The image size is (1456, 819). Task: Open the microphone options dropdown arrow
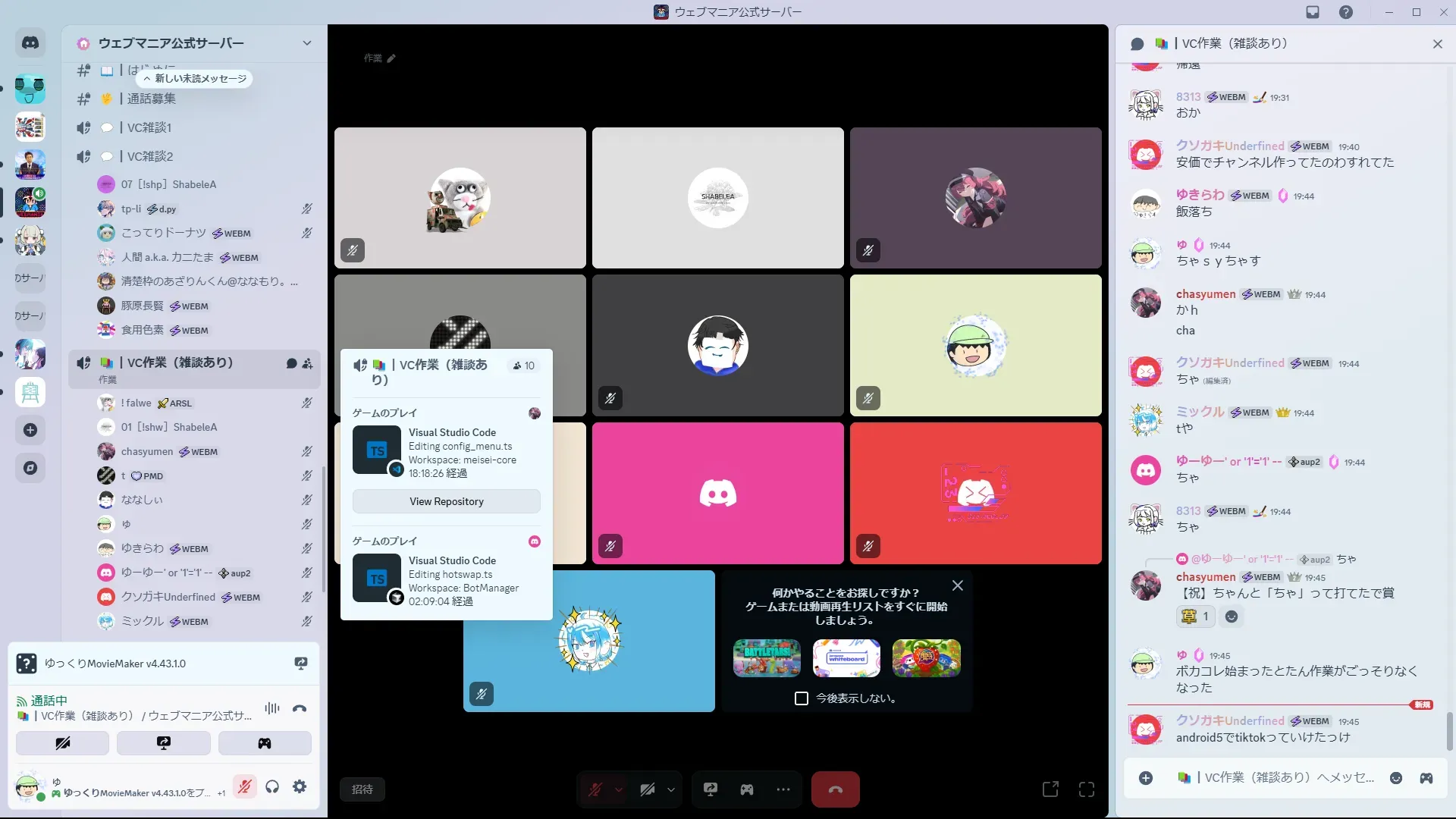(619, 789)
